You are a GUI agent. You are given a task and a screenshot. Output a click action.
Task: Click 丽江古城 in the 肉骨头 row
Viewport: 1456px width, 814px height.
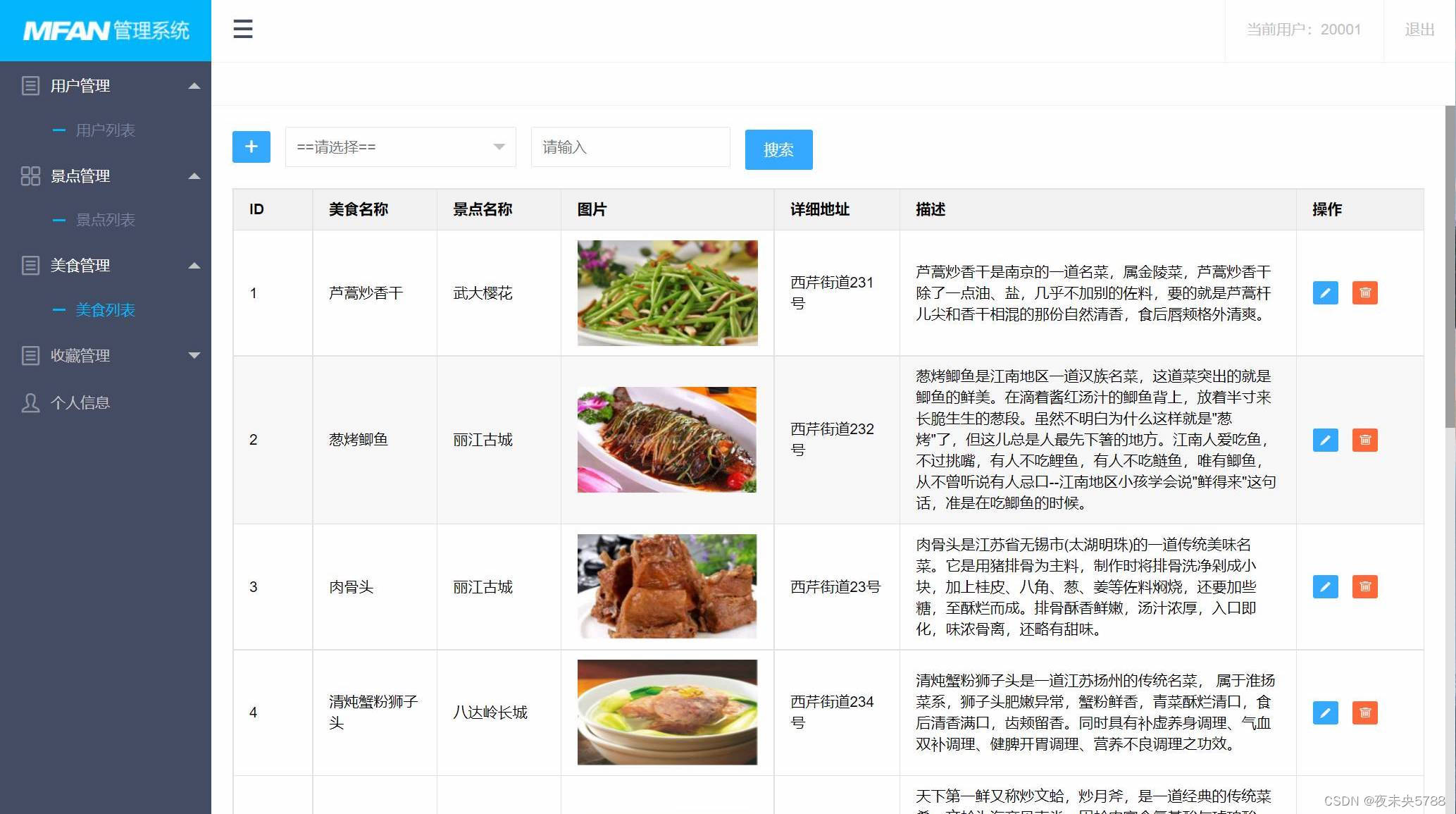(483, 587)
